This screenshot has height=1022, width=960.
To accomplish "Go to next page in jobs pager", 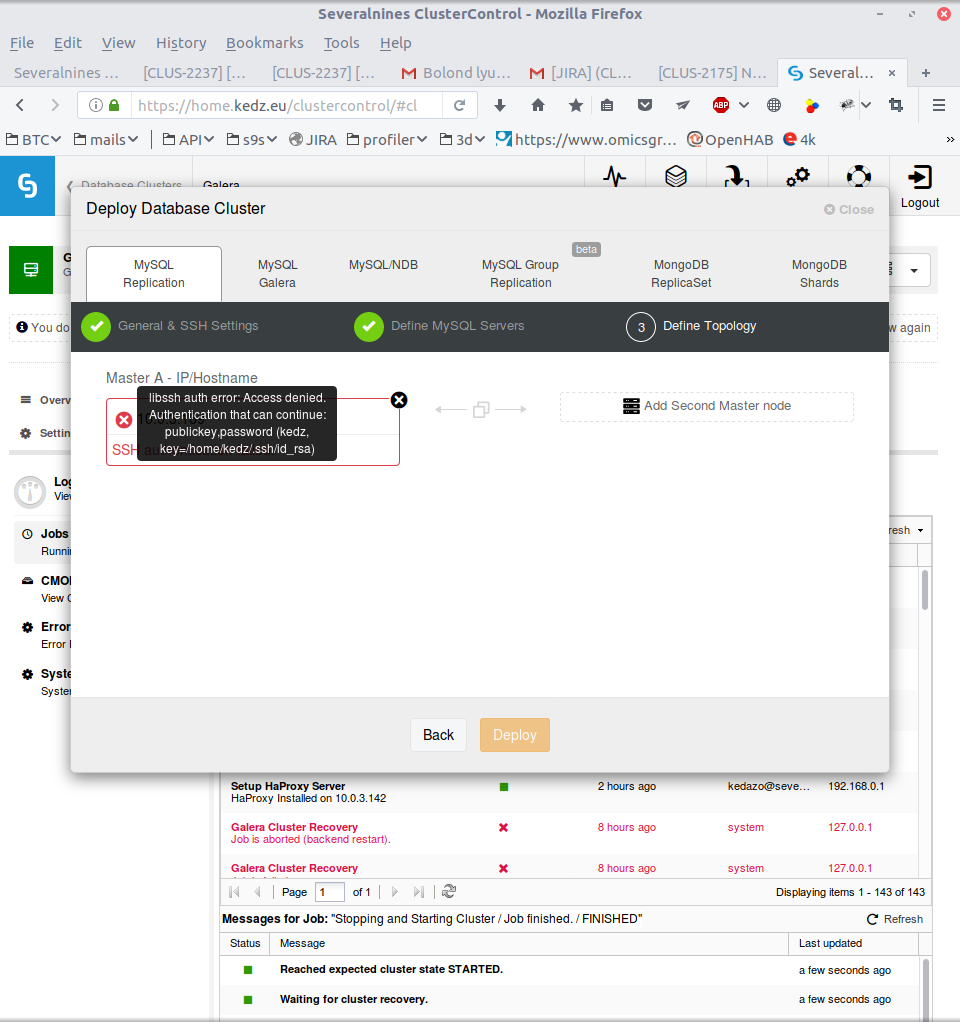I will point(394,892).
